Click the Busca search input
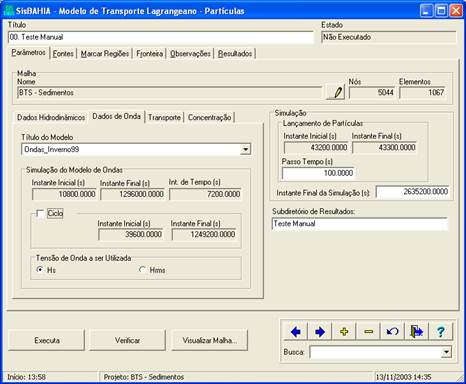Screen dimensions: 466x384 375,352
